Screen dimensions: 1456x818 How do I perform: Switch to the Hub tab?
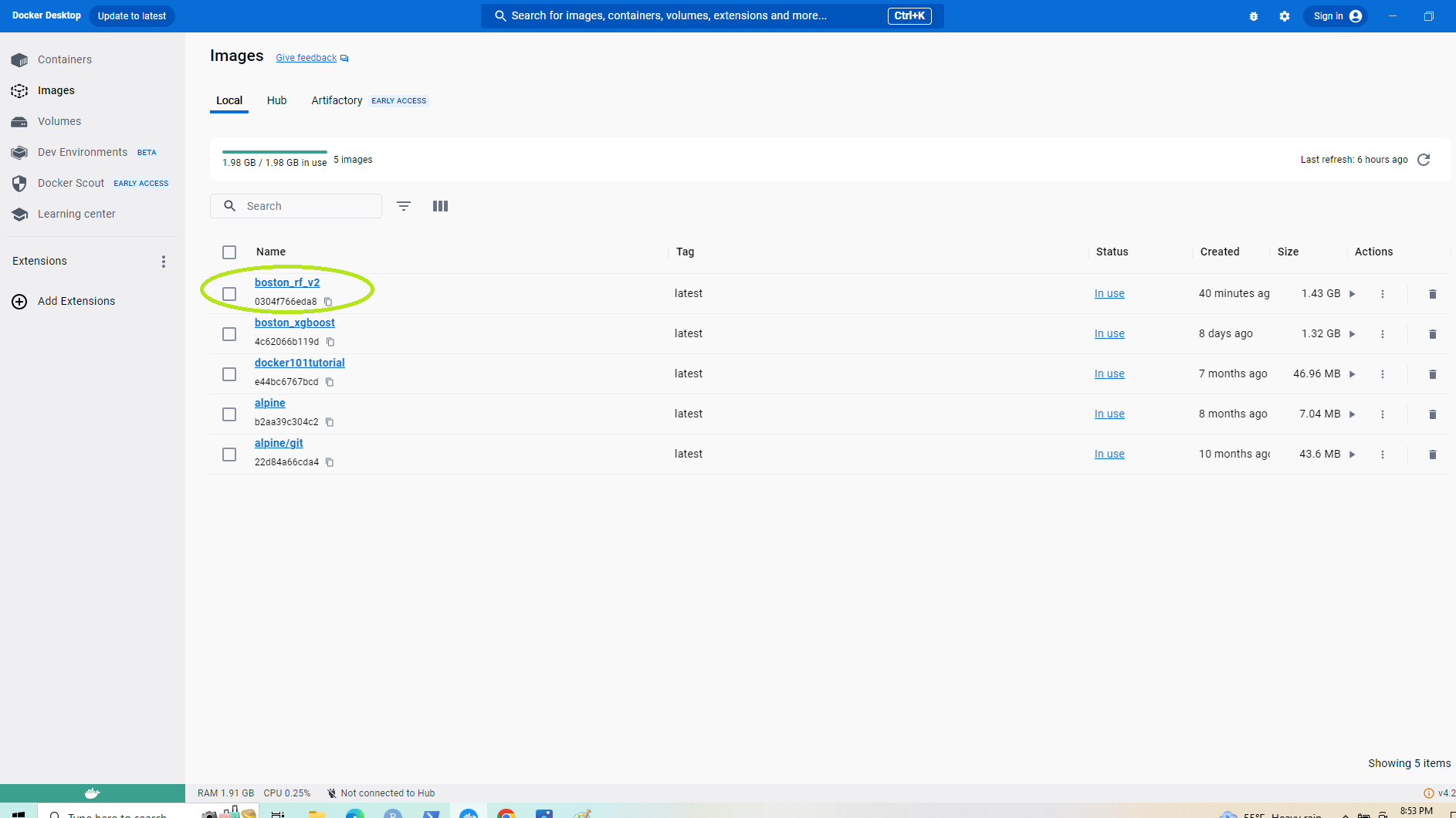click(276, 100)
